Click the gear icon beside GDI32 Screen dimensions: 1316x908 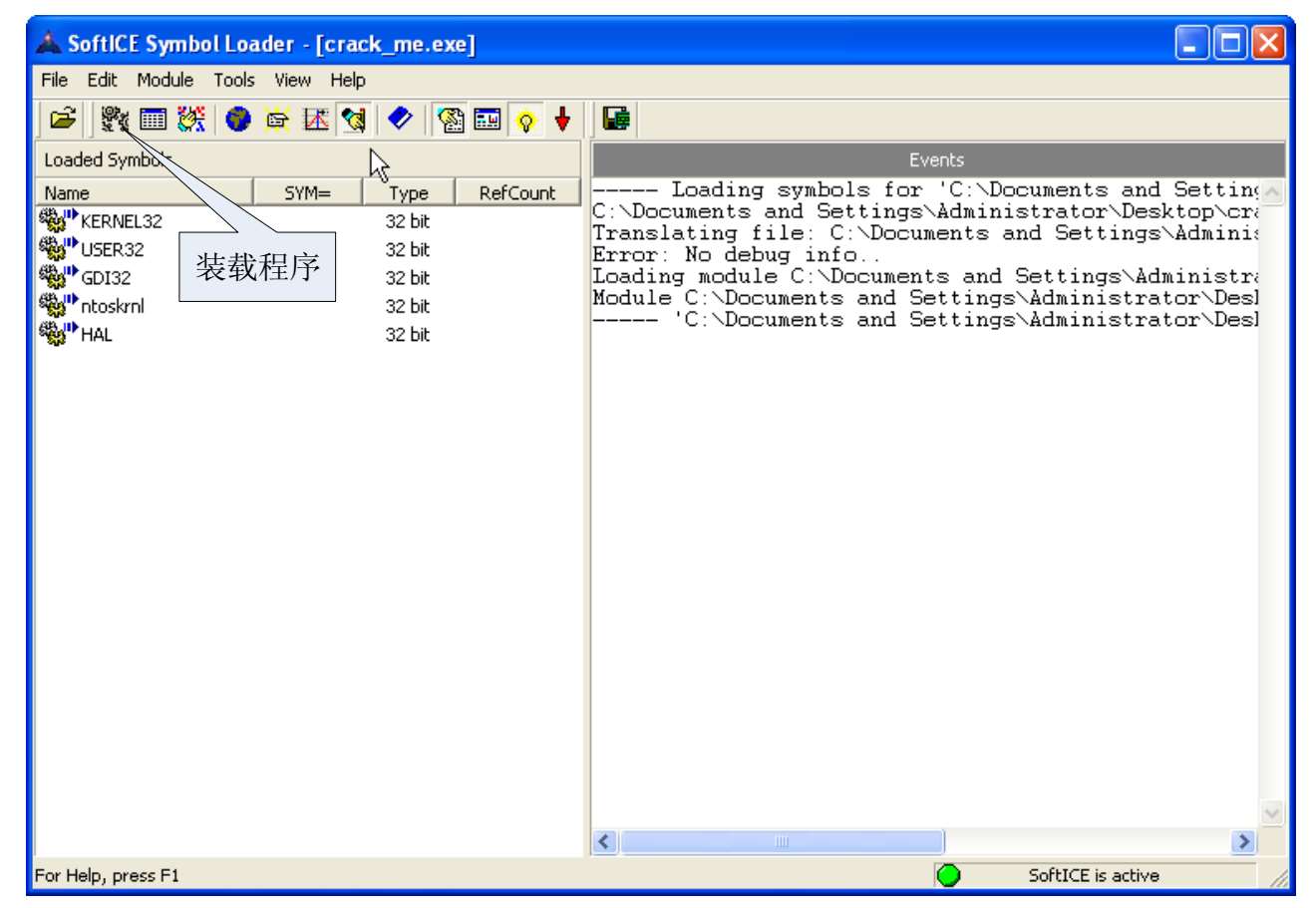pos(57,276)
